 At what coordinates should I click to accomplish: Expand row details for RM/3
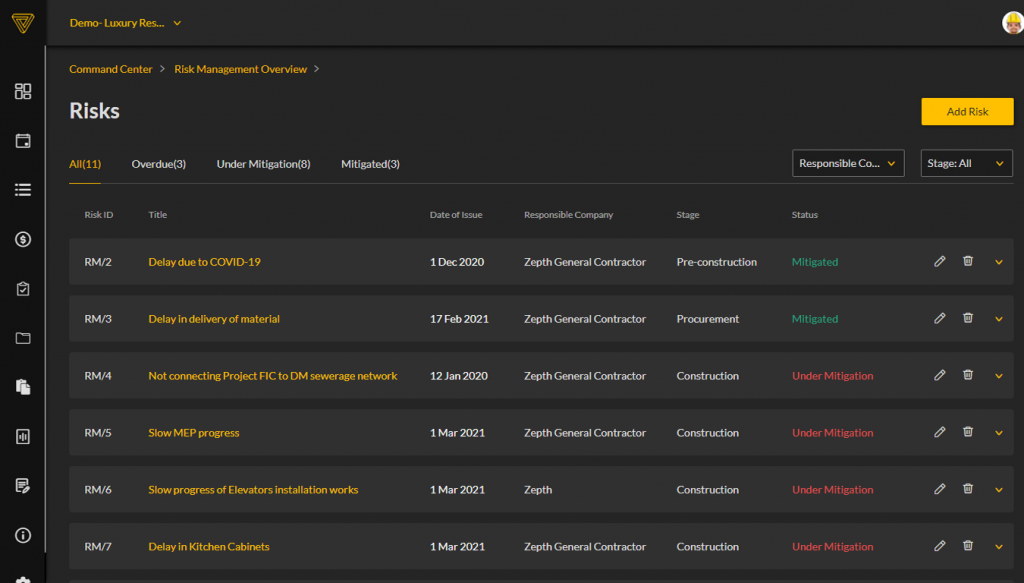[x=998, y=319]
